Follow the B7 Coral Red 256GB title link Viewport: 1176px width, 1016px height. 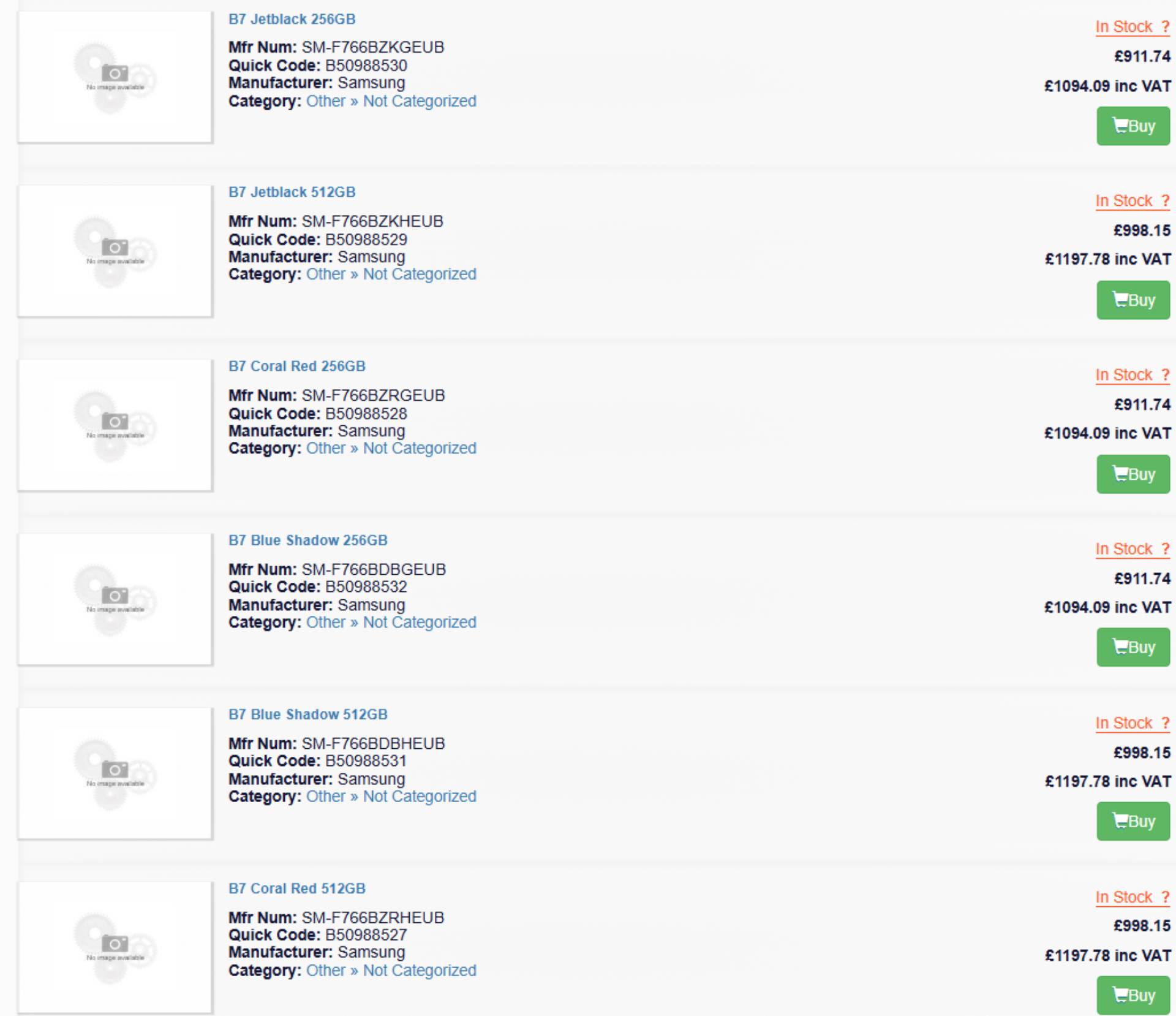296,366
